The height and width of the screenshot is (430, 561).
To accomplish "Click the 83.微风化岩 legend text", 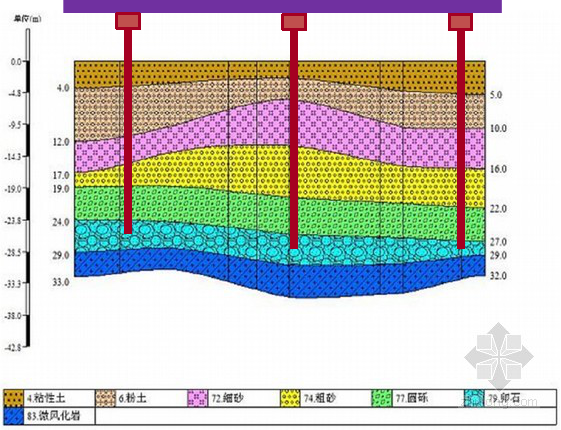I will (53, 416).
